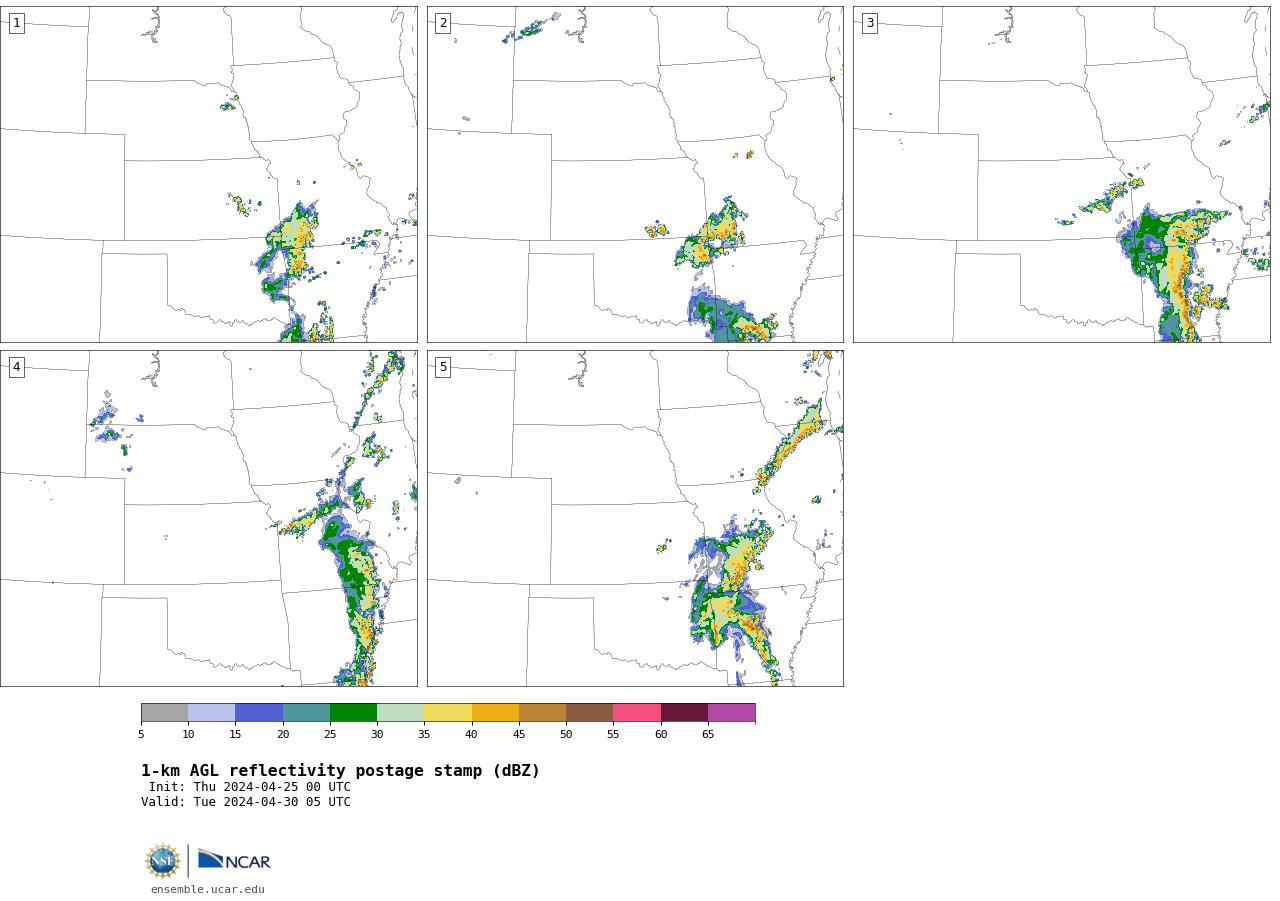Open the ensemble.ucar.edu link

tap(208, 889)
